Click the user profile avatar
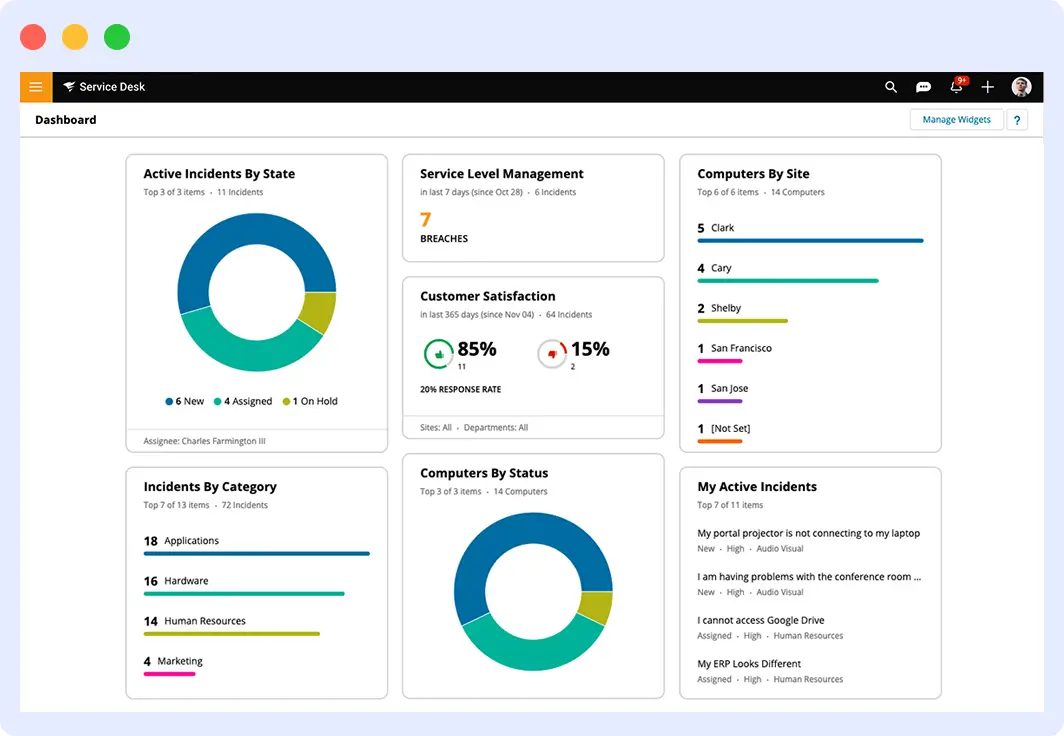 (1020, 87)
